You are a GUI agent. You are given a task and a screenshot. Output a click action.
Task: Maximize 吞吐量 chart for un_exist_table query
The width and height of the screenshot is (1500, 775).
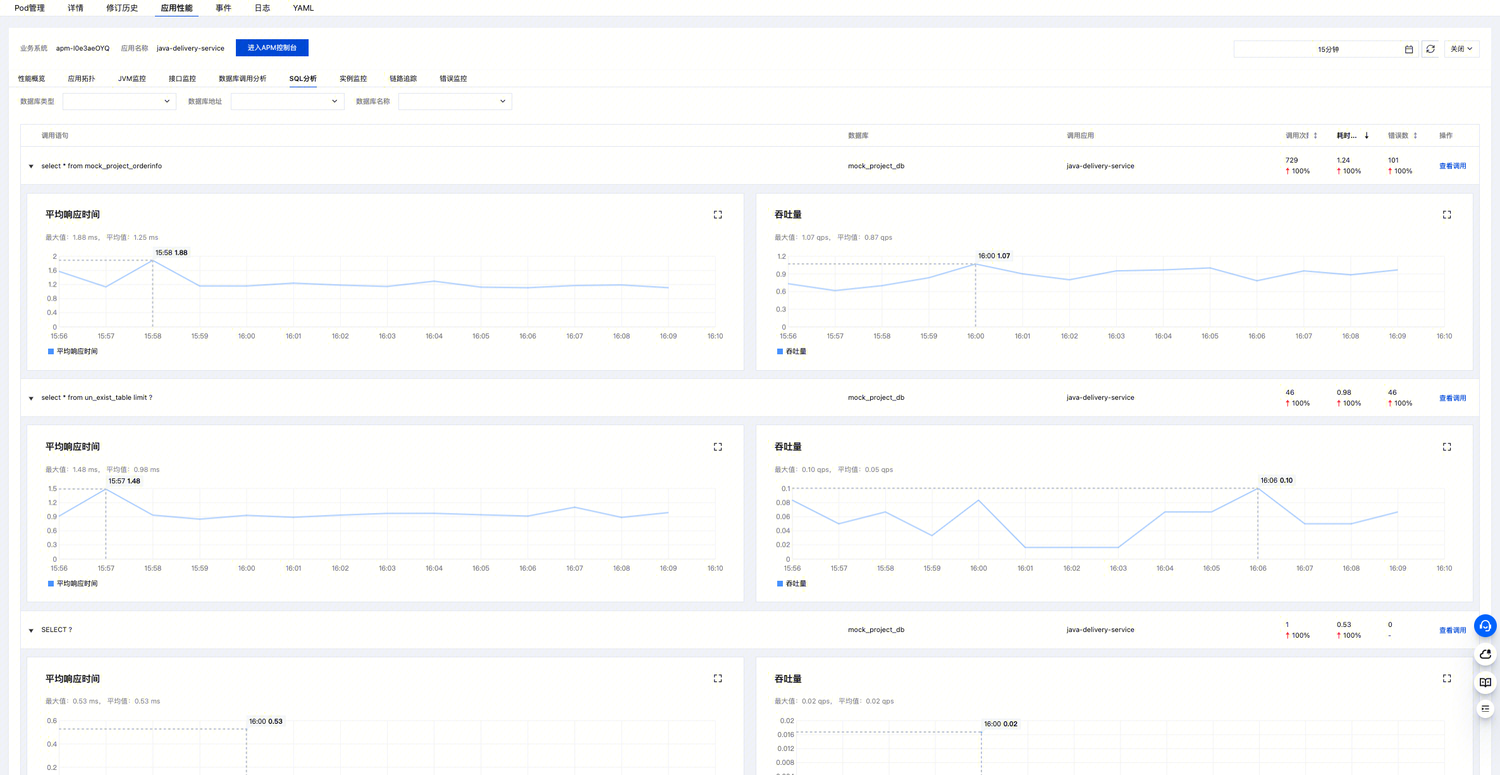pyautogui.click(x=1447, y=447)
